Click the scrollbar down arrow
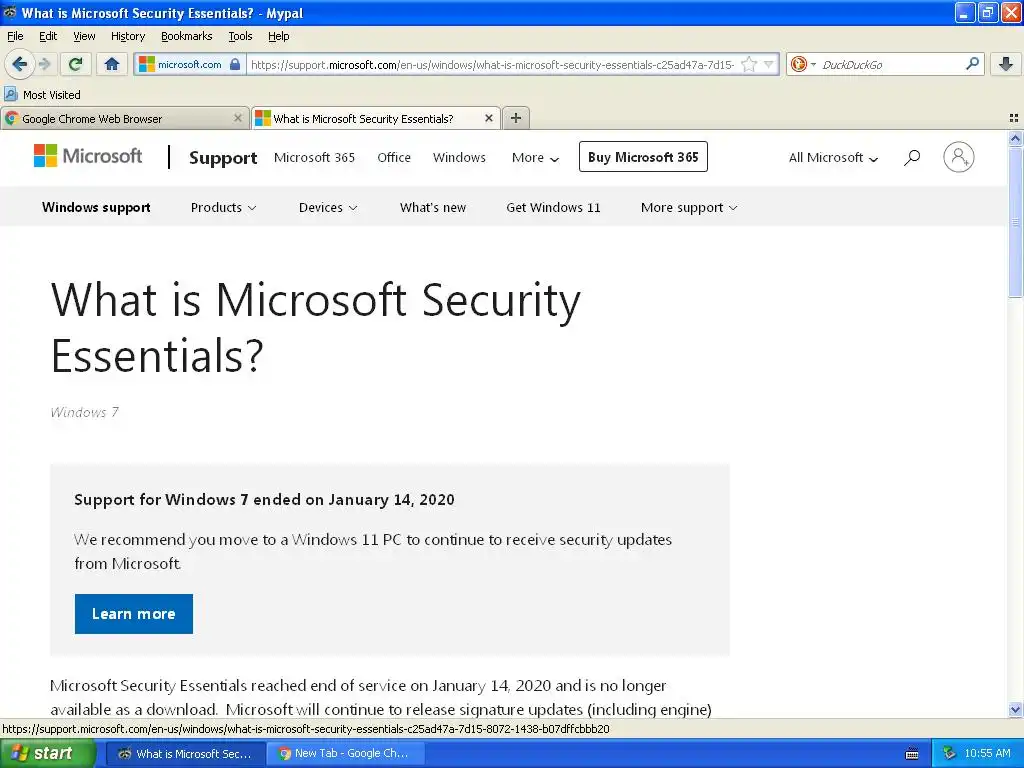 1015,709
